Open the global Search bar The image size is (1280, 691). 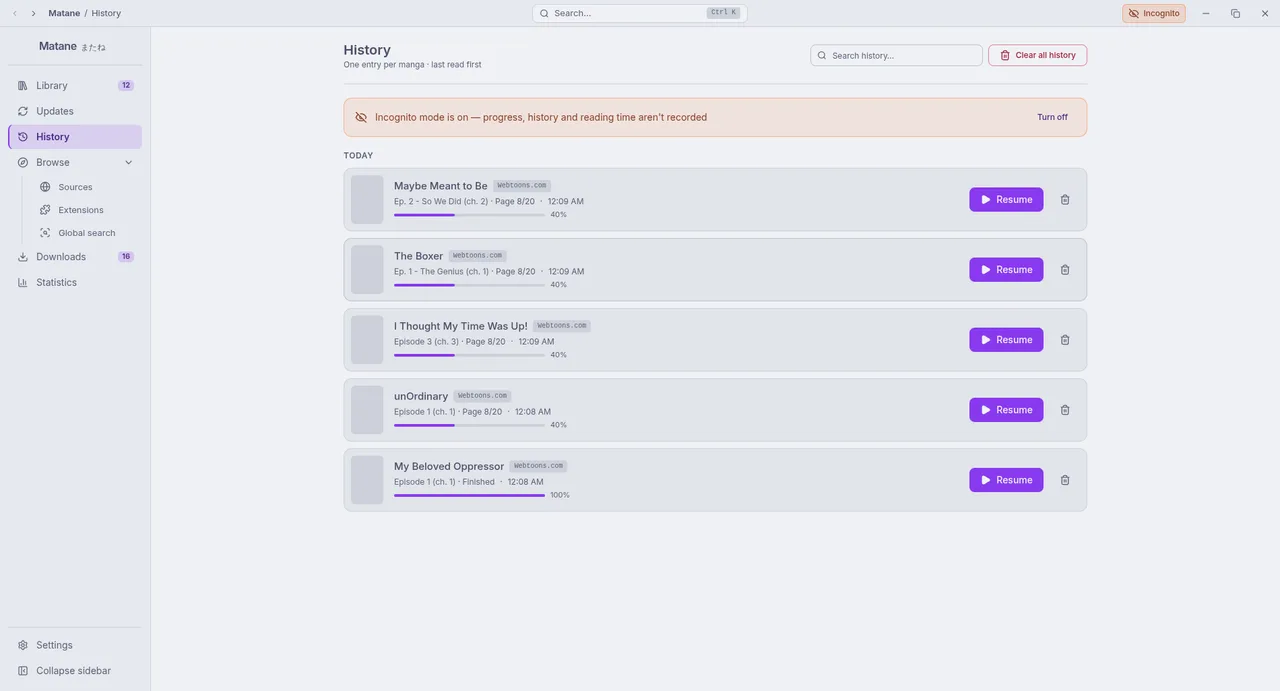(x=640, y=13)
